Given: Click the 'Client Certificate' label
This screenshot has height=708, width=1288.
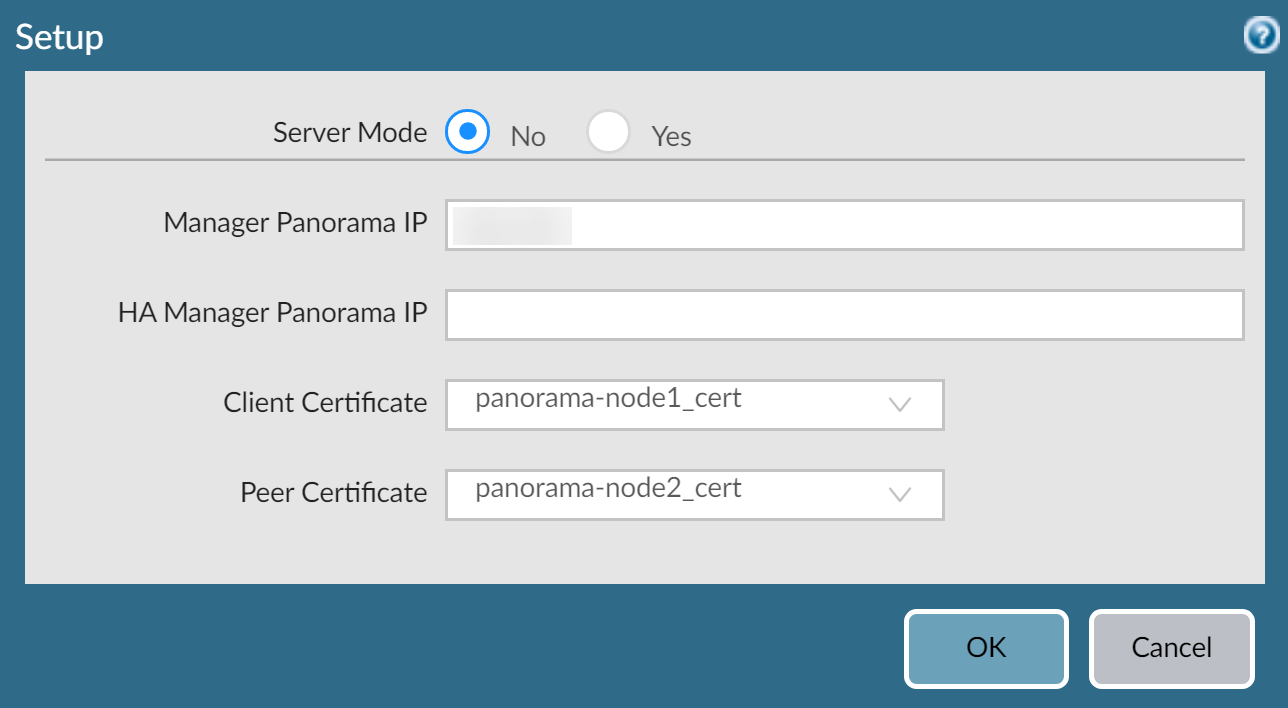Looking at the screenshot, I should 325,403.
